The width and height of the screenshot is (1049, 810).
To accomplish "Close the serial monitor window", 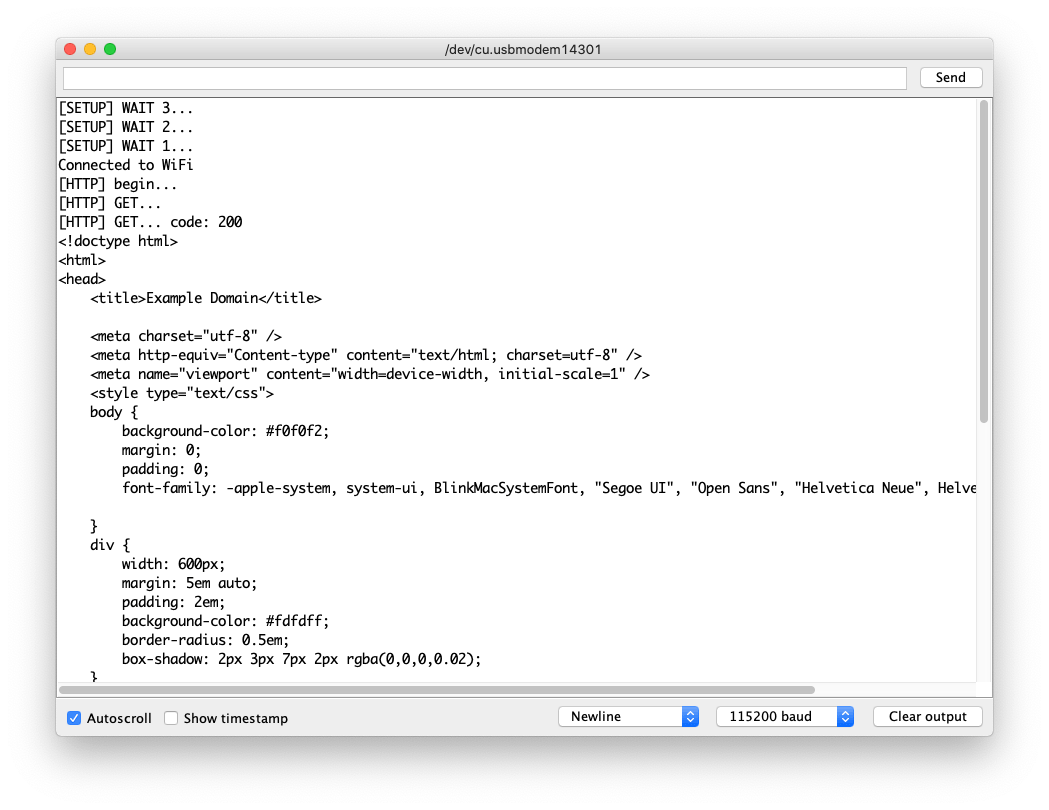I will (x=70, y=49).
